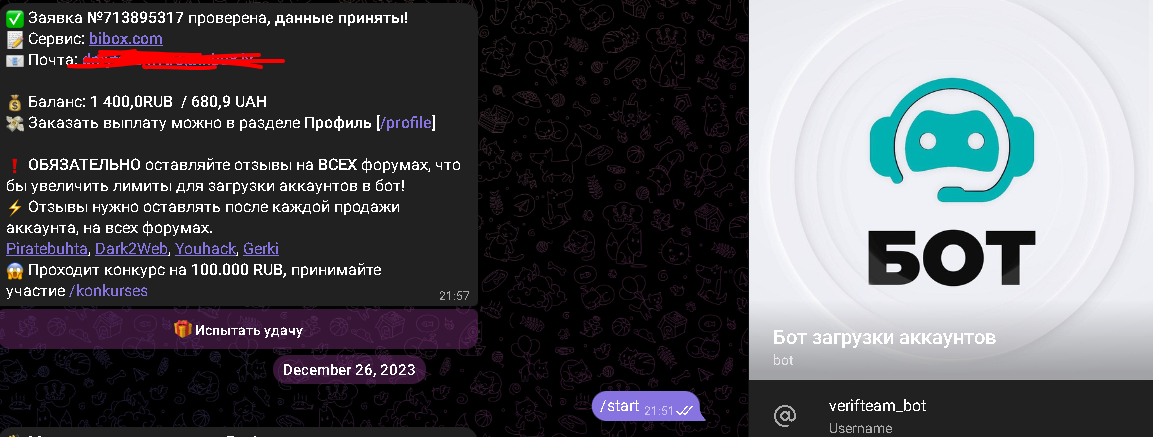Click the @ icon beside the username
Image resolution: width=1153 pixels, height=437 pixels.
[x=785, y=416]
